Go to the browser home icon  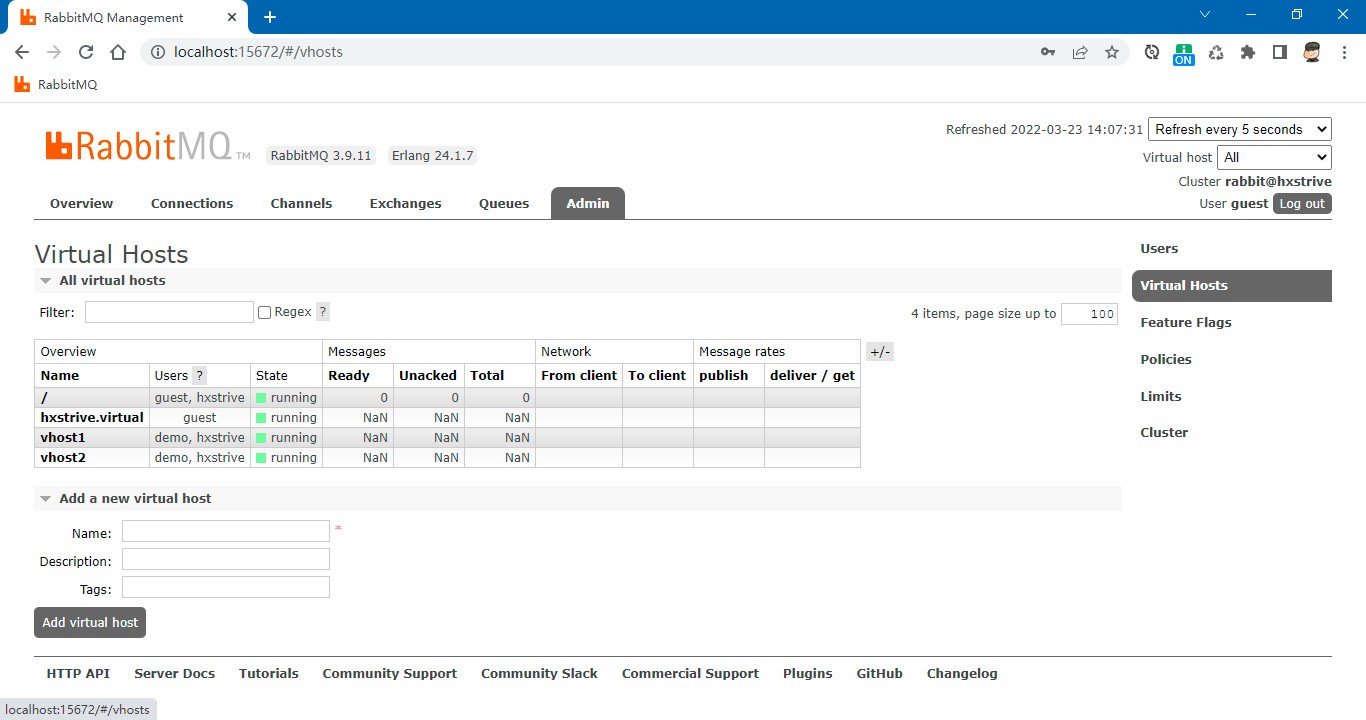[x=118, y=52]
